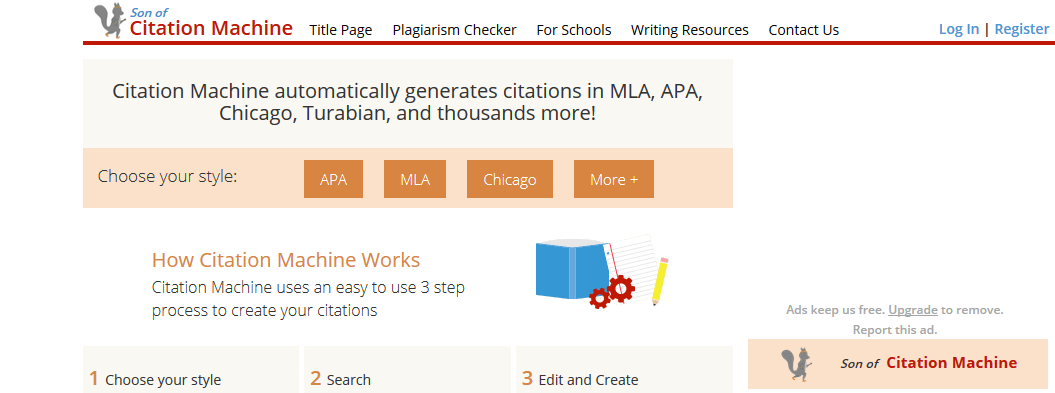
Task: Go to For Schools page
Action: pyautogui.click(x=574, y=30)
